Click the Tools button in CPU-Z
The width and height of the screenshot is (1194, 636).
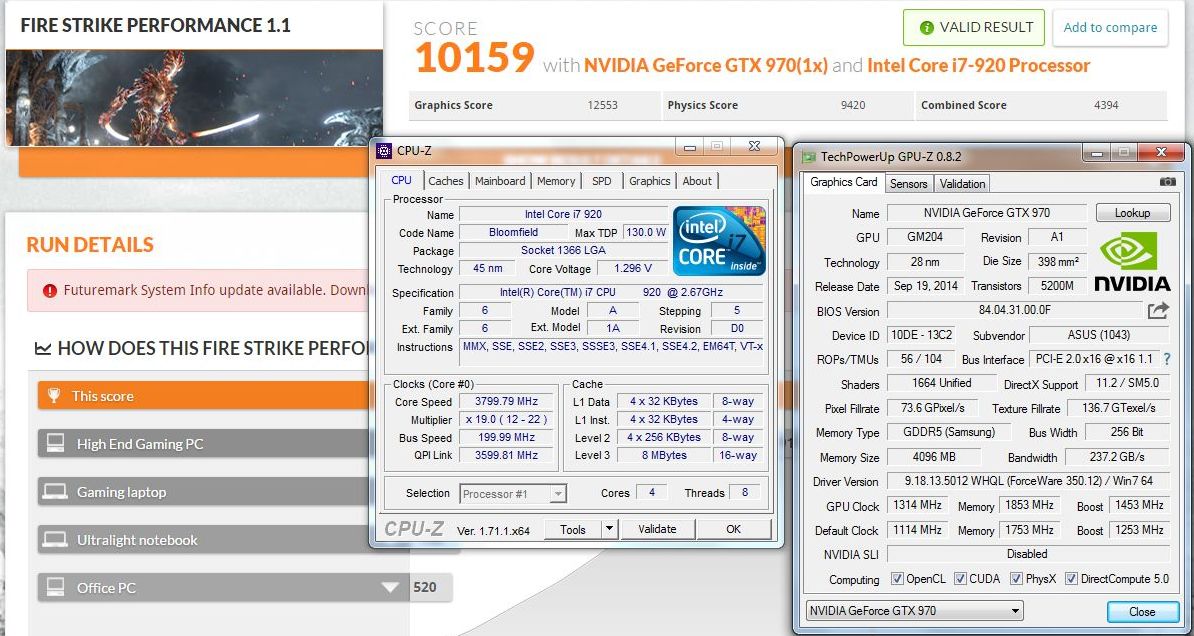pos(573,529)
